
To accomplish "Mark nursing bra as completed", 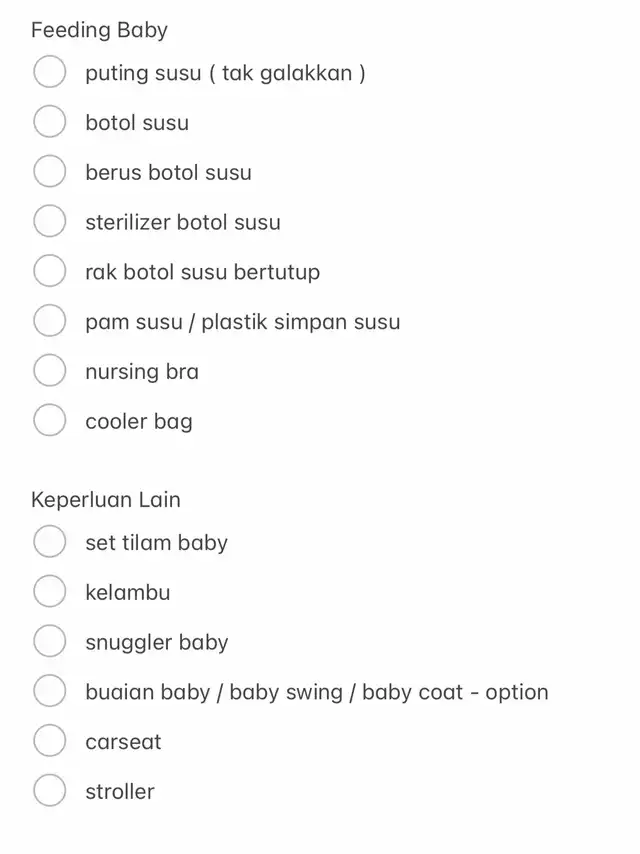I will pyautogui.click(x=50, y=370).
